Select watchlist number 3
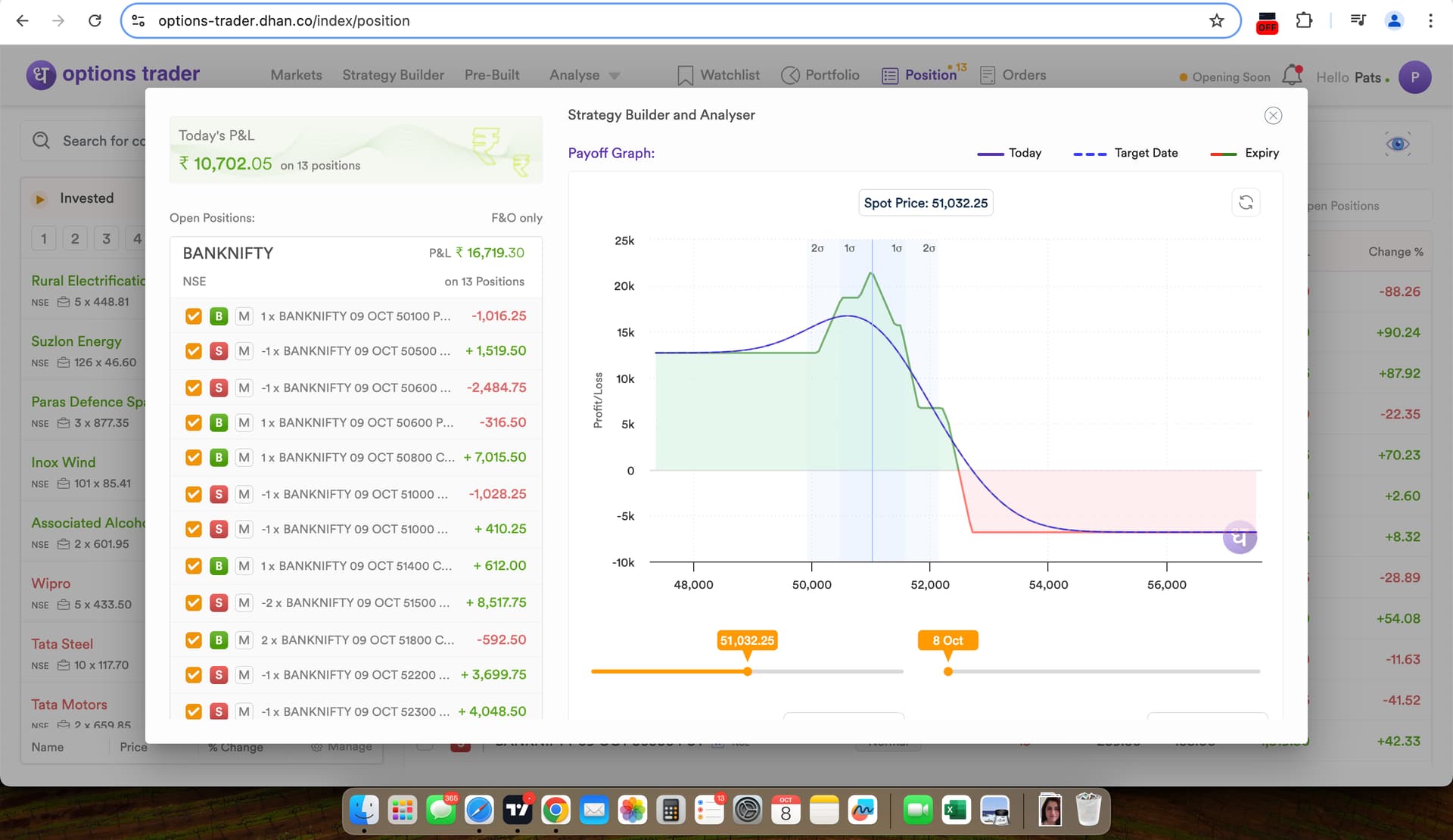Screen dimensions: 1453x840 point(106,238)
